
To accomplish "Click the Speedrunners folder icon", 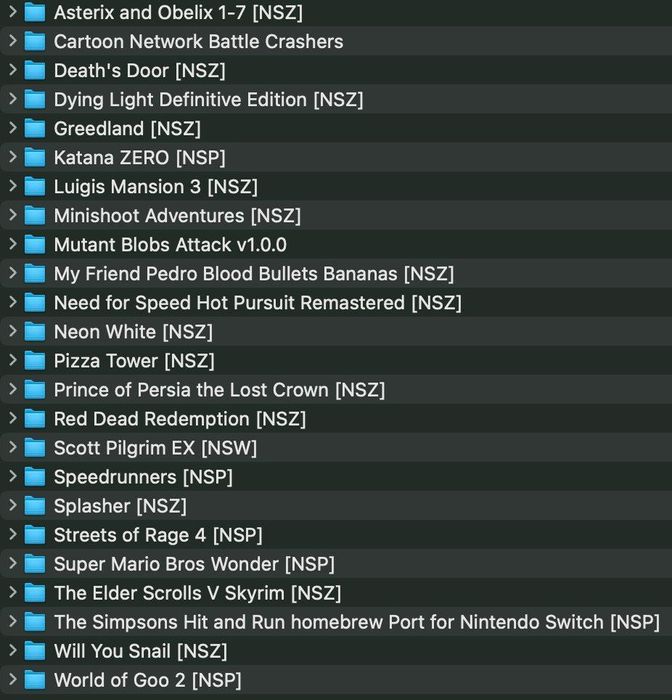I will coord(35,477).
